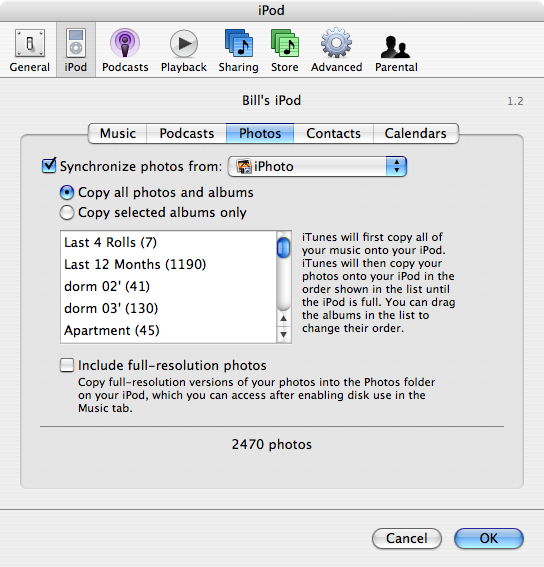The image size is (544, 567).
Task: Open the Playback preferences pane
Action: (x=184, y=50)
